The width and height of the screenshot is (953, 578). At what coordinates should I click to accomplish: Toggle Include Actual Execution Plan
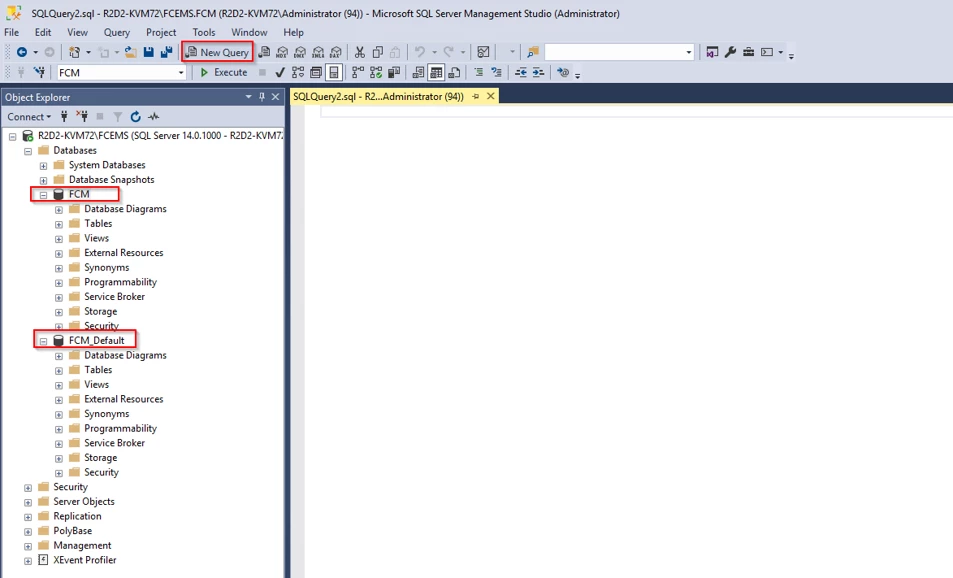(x=358, y=72)
